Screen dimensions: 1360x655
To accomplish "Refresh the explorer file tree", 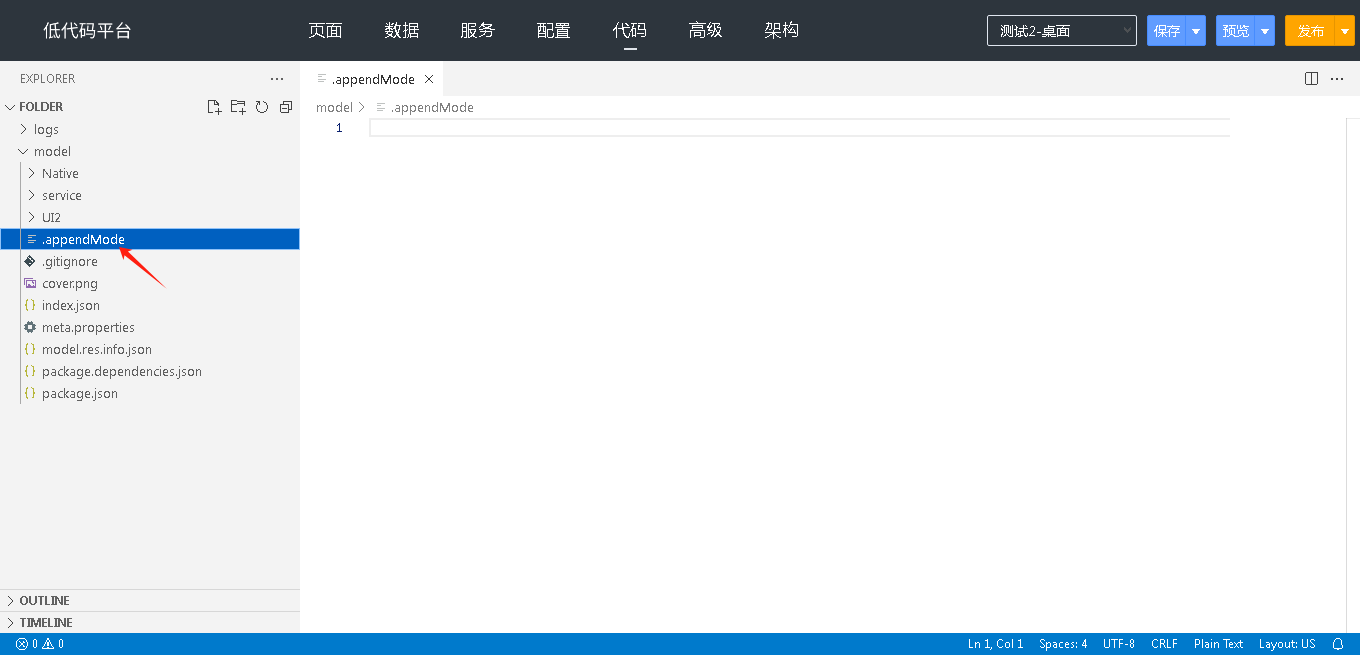I will point(262,107).
